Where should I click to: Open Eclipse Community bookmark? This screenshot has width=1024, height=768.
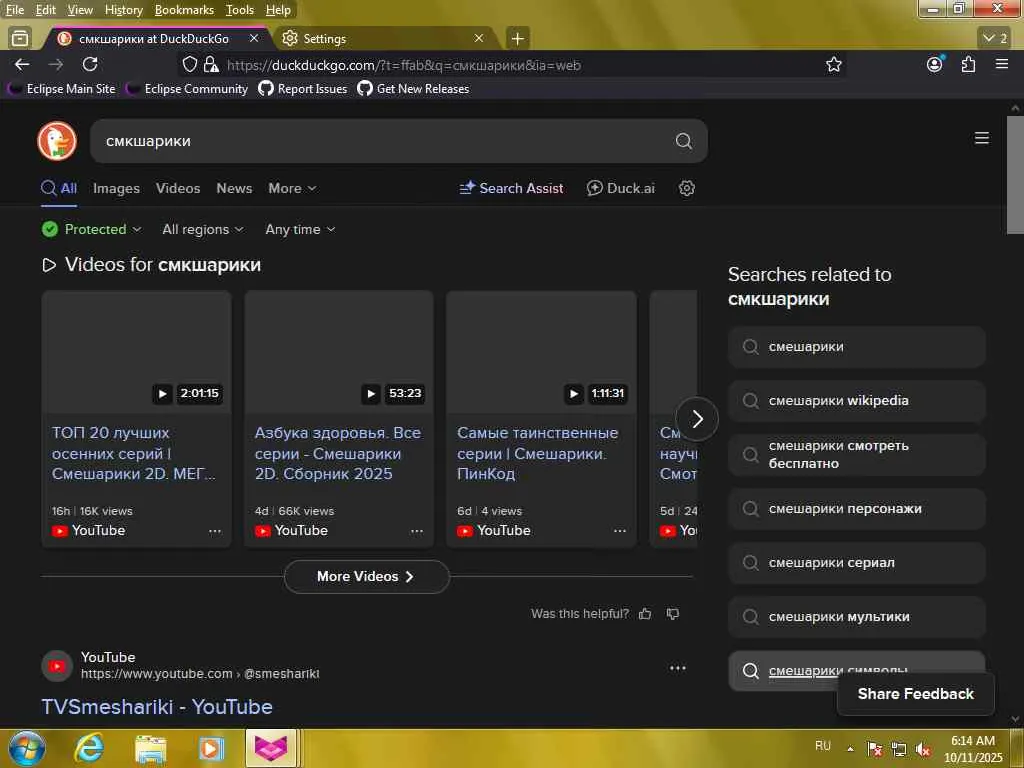point(187,89)
